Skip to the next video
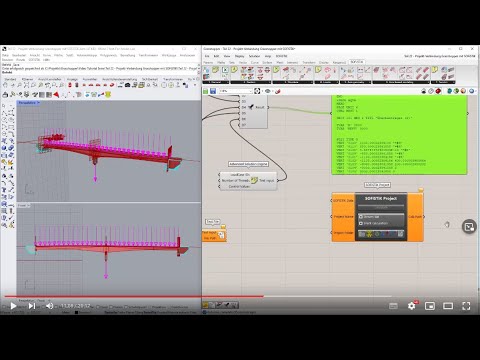 coord(32,306)
